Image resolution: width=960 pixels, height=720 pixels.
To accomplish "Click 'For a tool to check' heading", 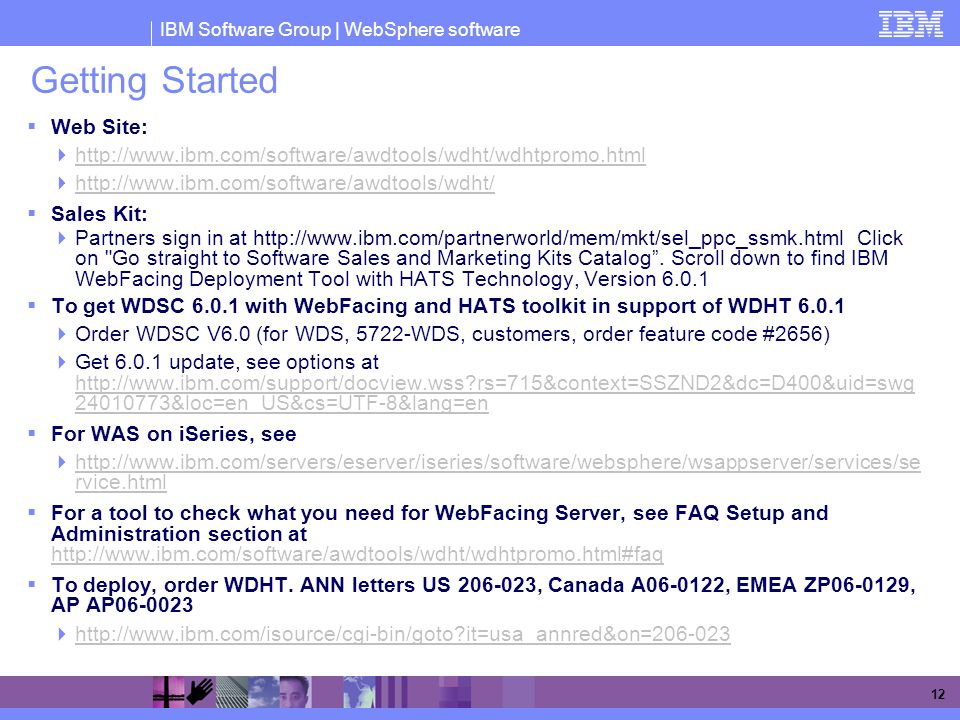I will coord(440,523).
